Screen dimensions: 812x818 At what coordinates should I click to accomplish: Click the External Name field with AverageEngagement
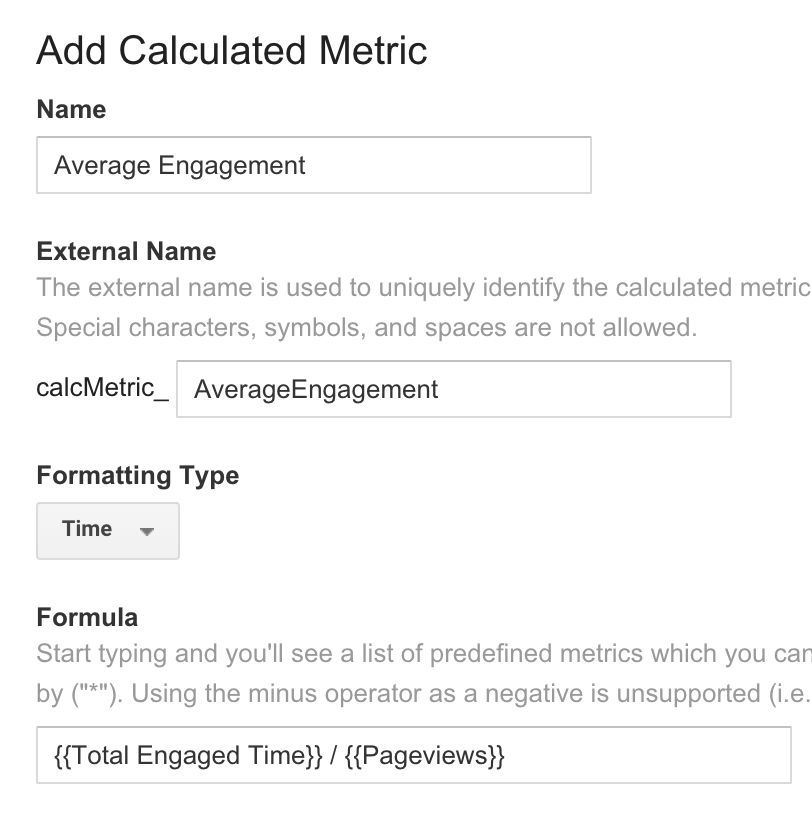pos(453,389)
